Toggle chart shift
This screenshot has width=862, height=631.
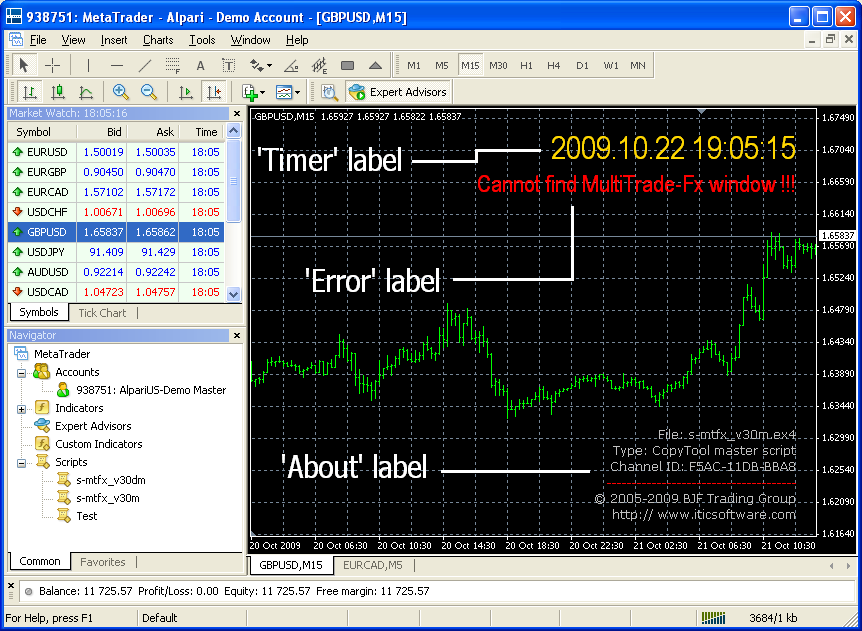pos(214,92)
